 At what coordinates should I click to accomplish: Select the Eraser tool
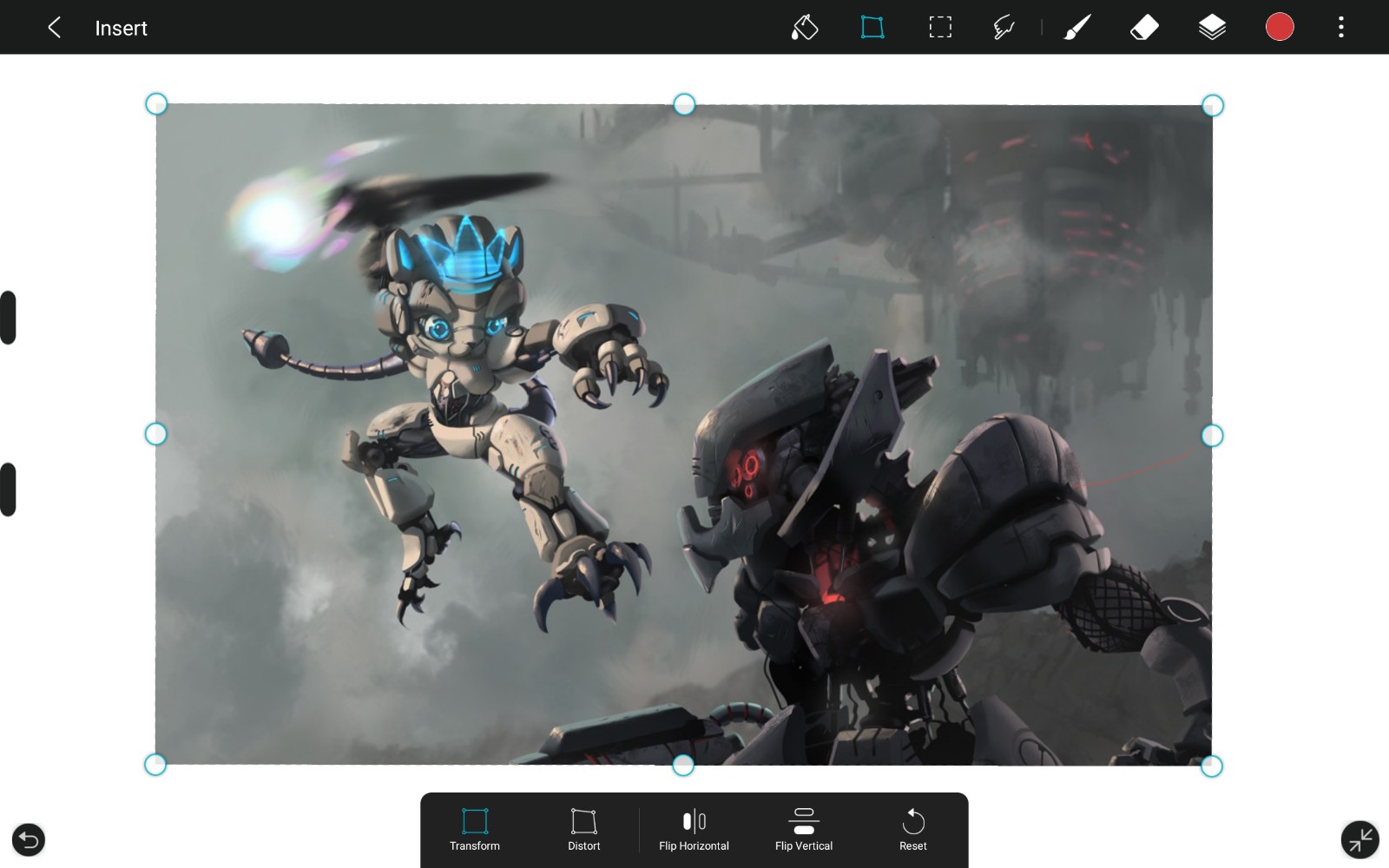click(1144, 28)
